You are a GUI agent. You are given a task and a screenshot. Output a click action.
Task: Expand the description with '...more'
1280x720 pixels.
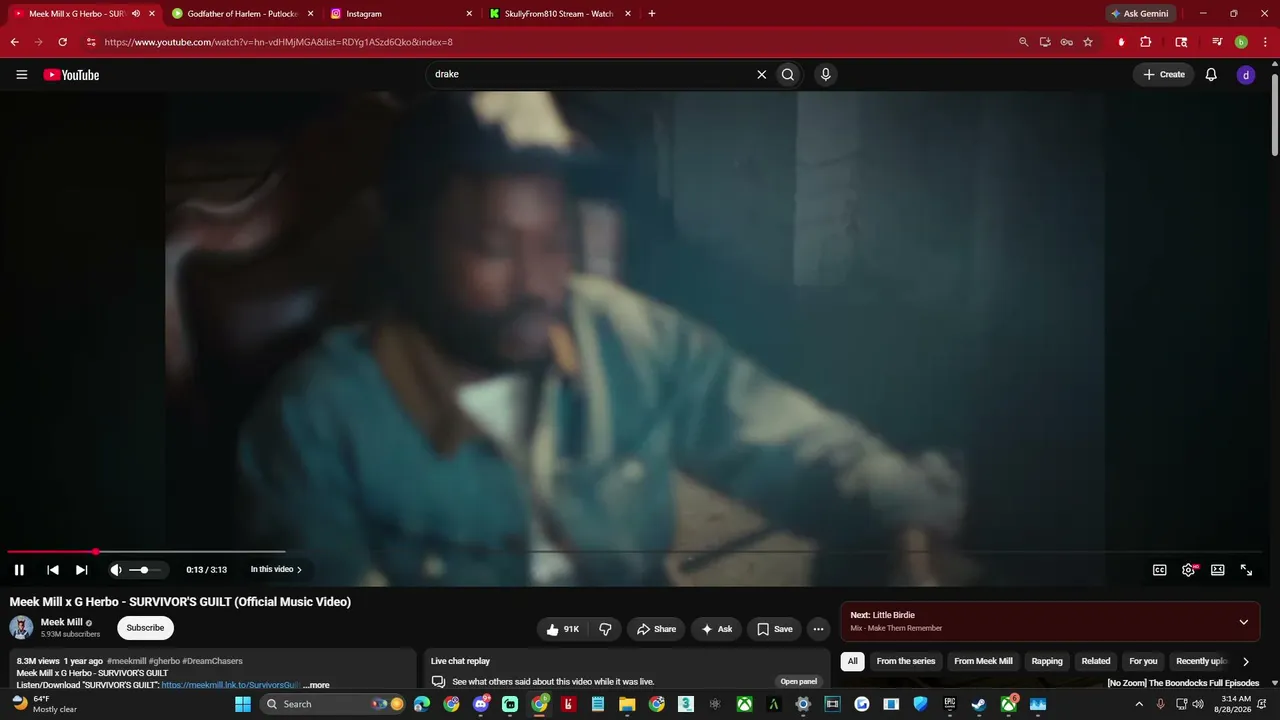pos(317,685)
